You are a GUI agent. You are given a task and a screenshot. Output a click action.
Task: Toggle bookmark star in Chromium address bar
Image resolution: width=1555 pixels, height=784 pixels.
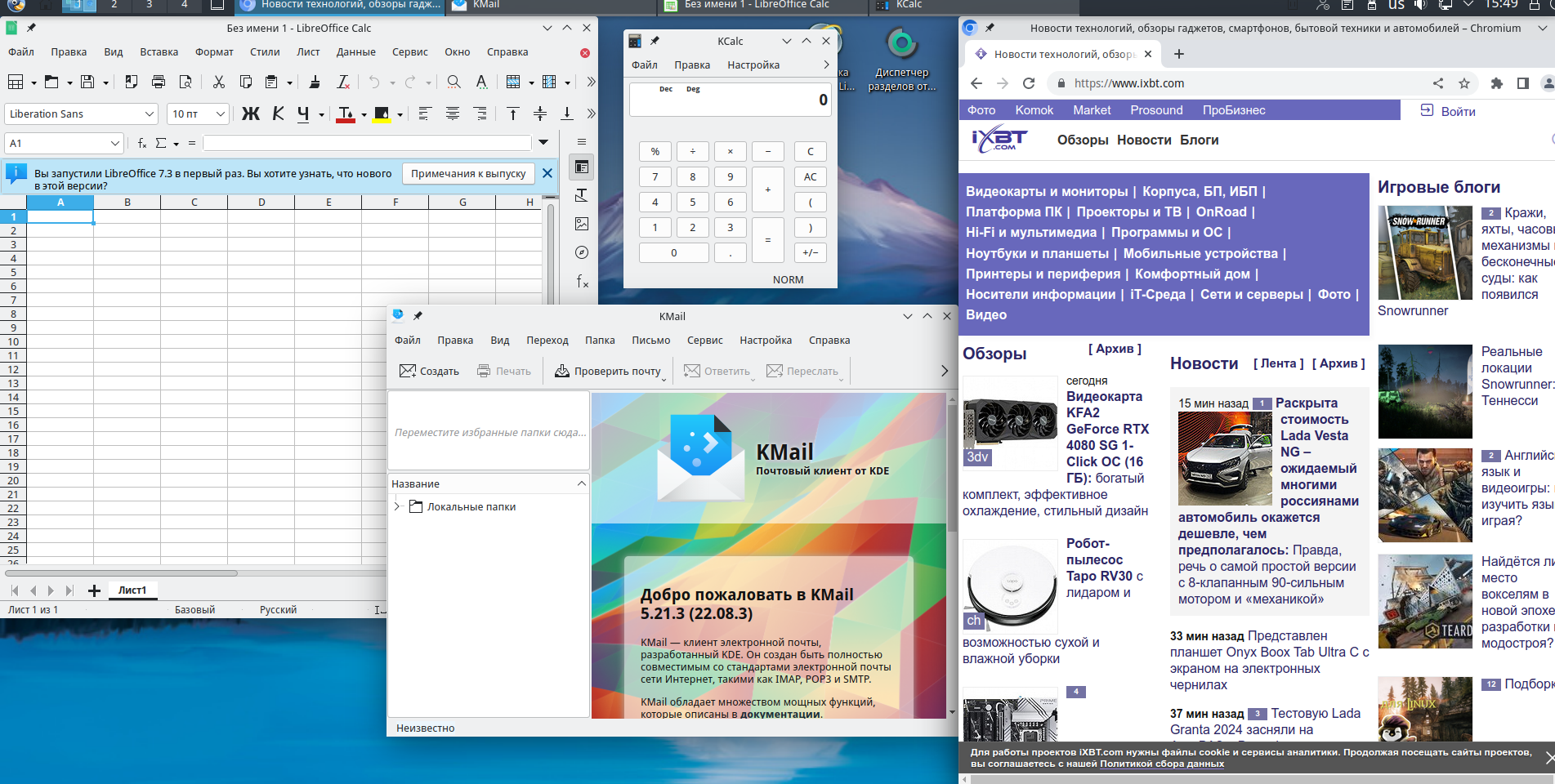(1464, 83)
